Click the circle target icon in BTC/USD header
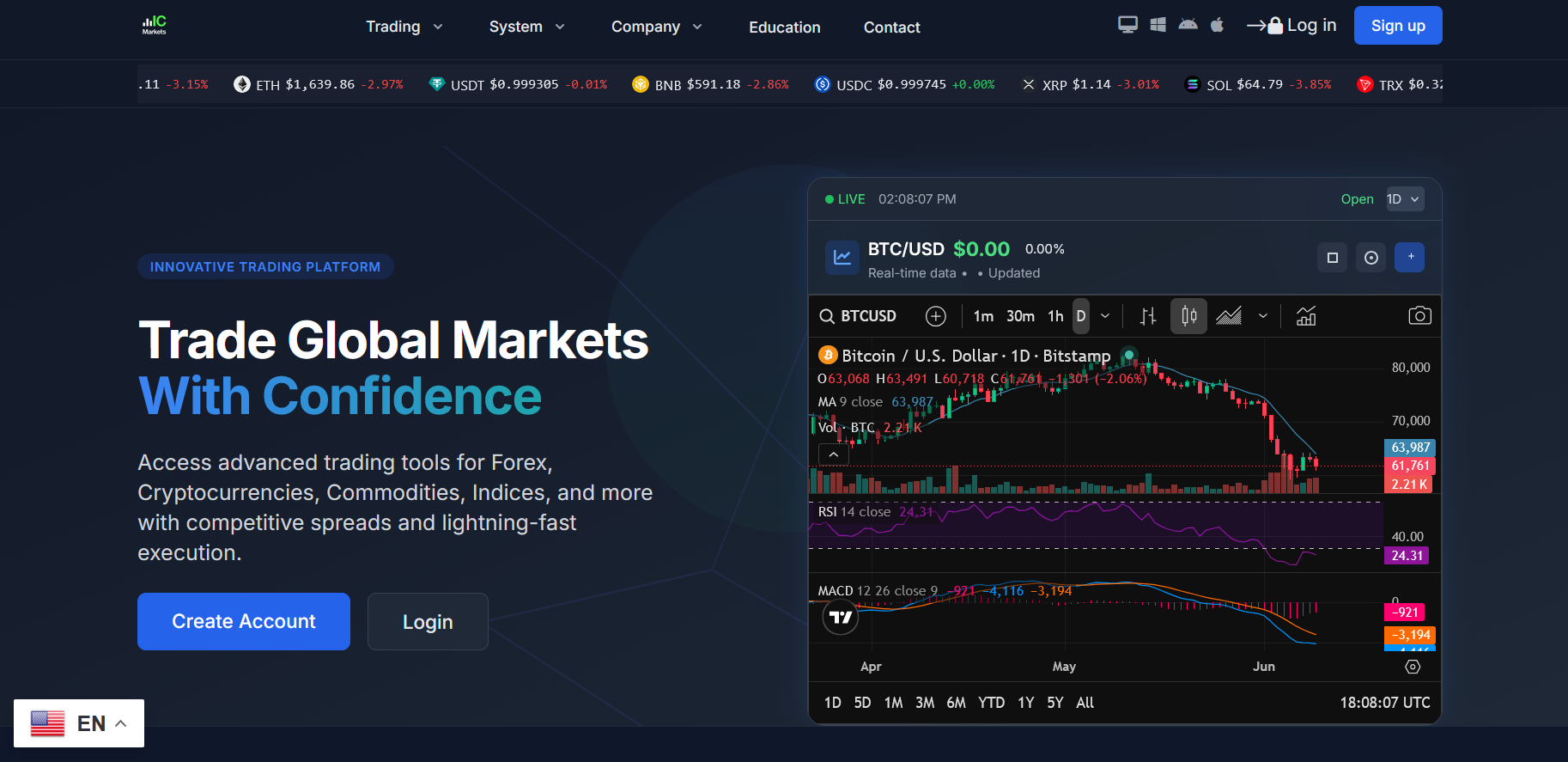 click(x=1371, y=258)
